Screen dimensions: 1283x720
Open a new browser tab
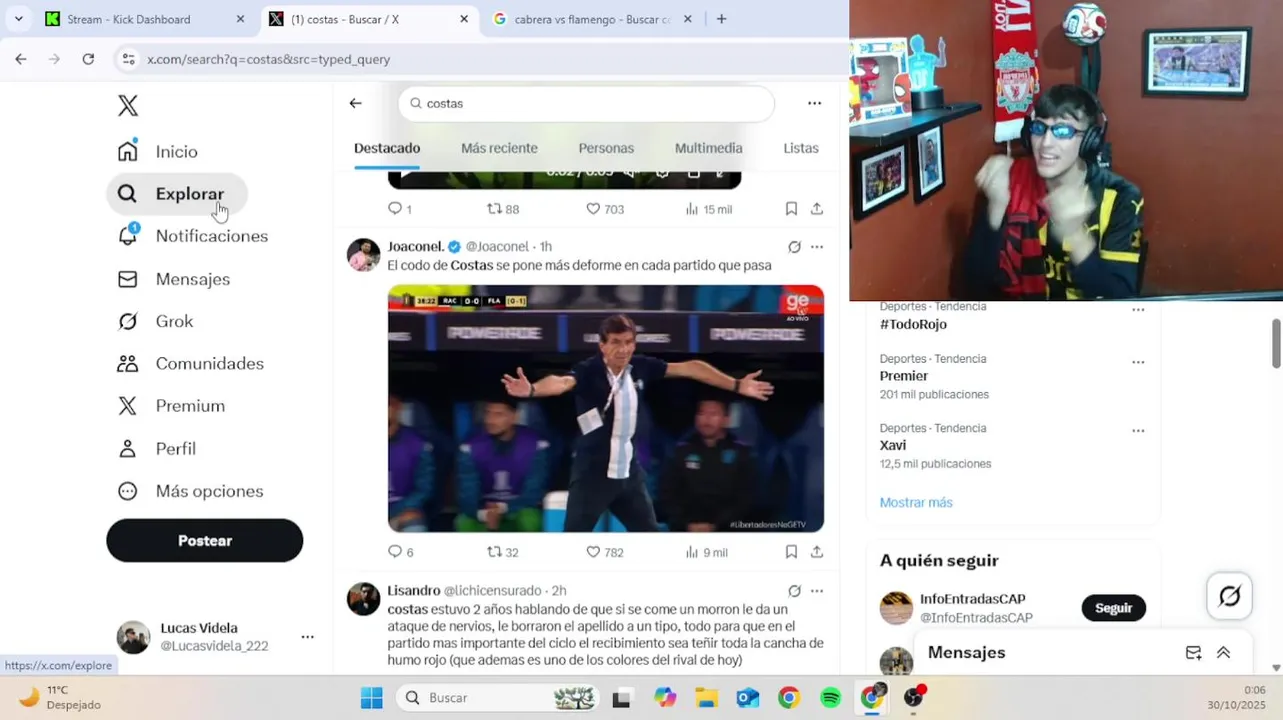pyautogui.click(x=721, y=19)
